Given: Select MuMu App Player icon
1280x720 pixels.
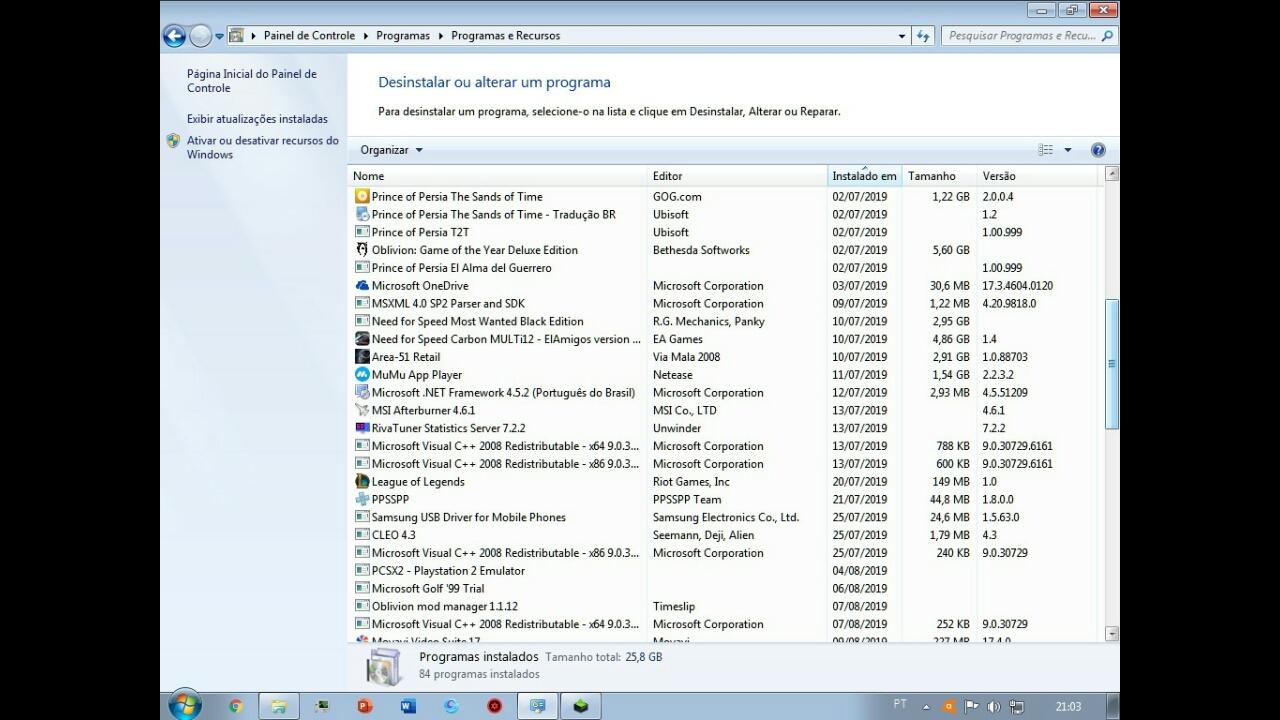Looking at the screenshot, I should pos(362,375).
